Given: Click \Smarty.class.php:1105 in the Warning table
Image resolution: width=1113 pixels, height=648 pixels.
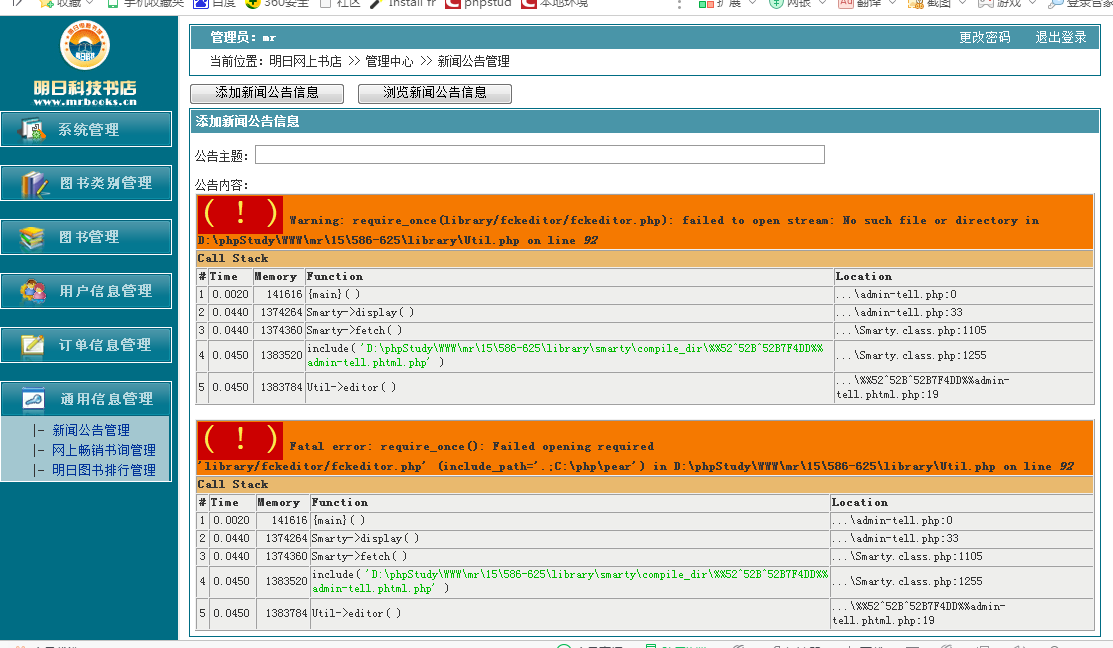Looking at the screenshot, I should pos(911,331).
